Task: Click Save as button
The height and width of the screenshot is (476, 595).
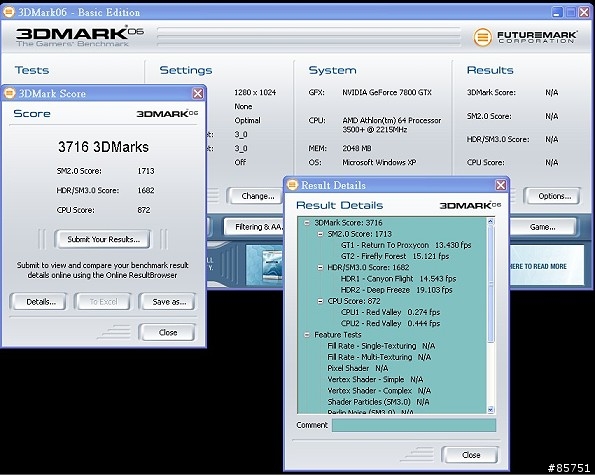Action: pyautogui.click(x=167, y=302)
